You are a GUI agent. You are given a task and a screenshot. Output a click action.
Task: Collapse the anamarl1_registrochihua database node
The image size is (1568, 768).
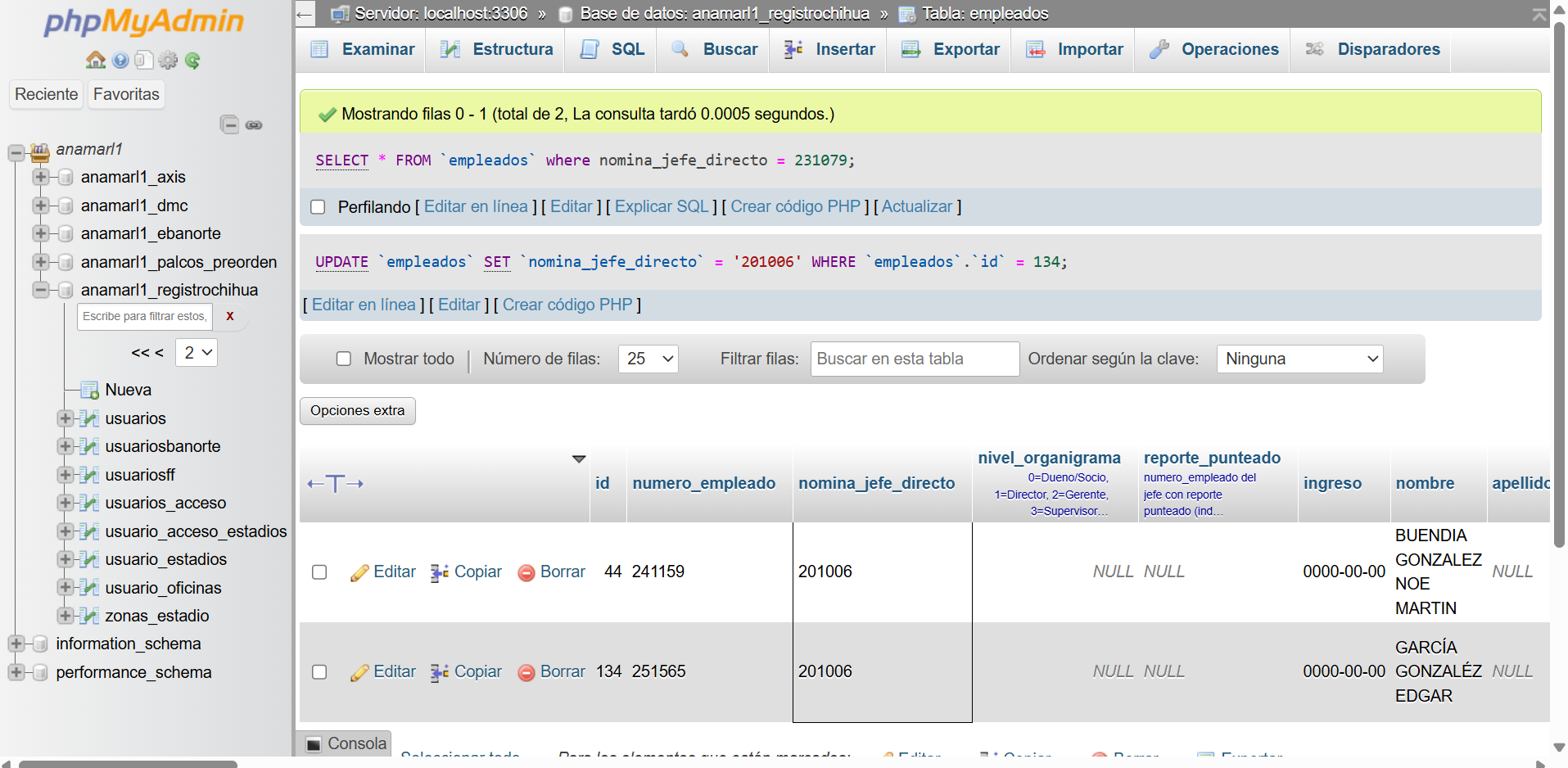pyautogui.click(x=40, y=290)
